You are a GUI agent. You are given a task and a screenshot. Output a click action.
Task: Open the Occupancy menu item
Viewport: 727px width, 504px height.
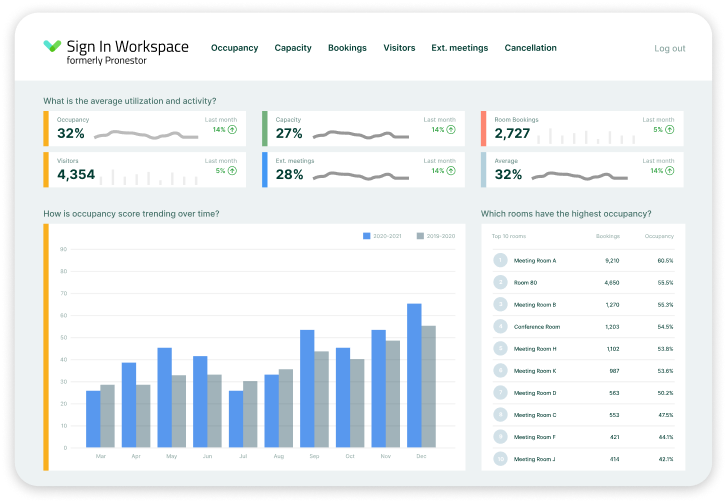click(234, 48)
